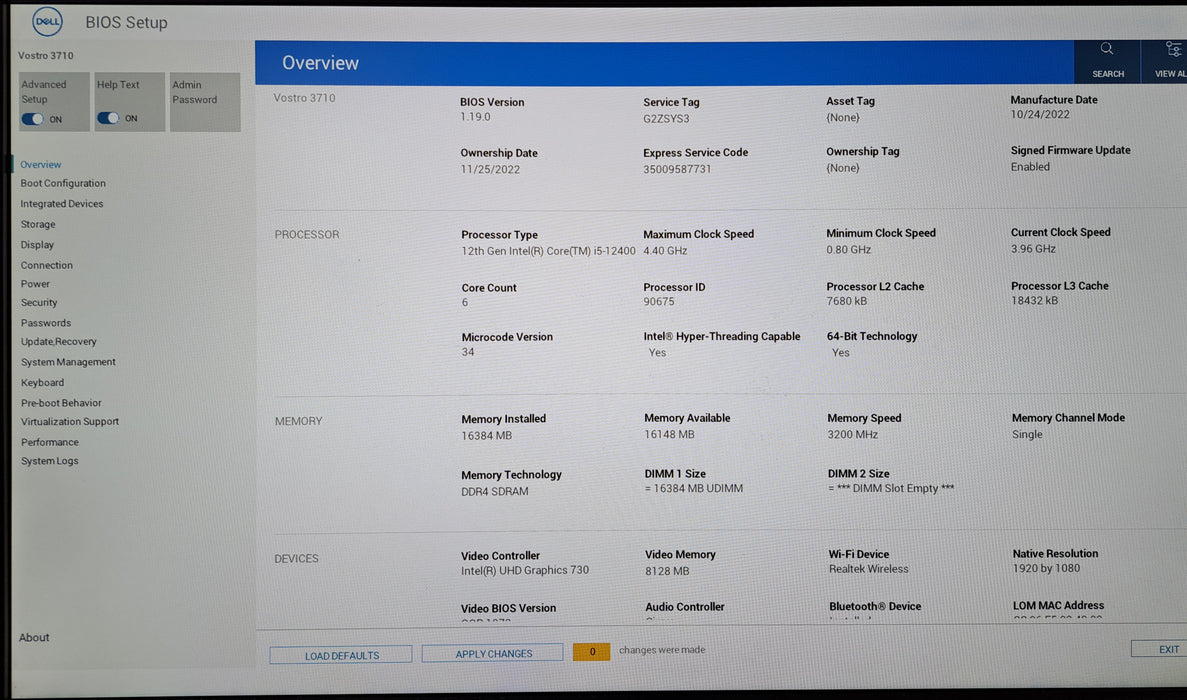Click DIMM 2 Slot Empty text
1187x700 pixels.
click(x=891, y=489)
